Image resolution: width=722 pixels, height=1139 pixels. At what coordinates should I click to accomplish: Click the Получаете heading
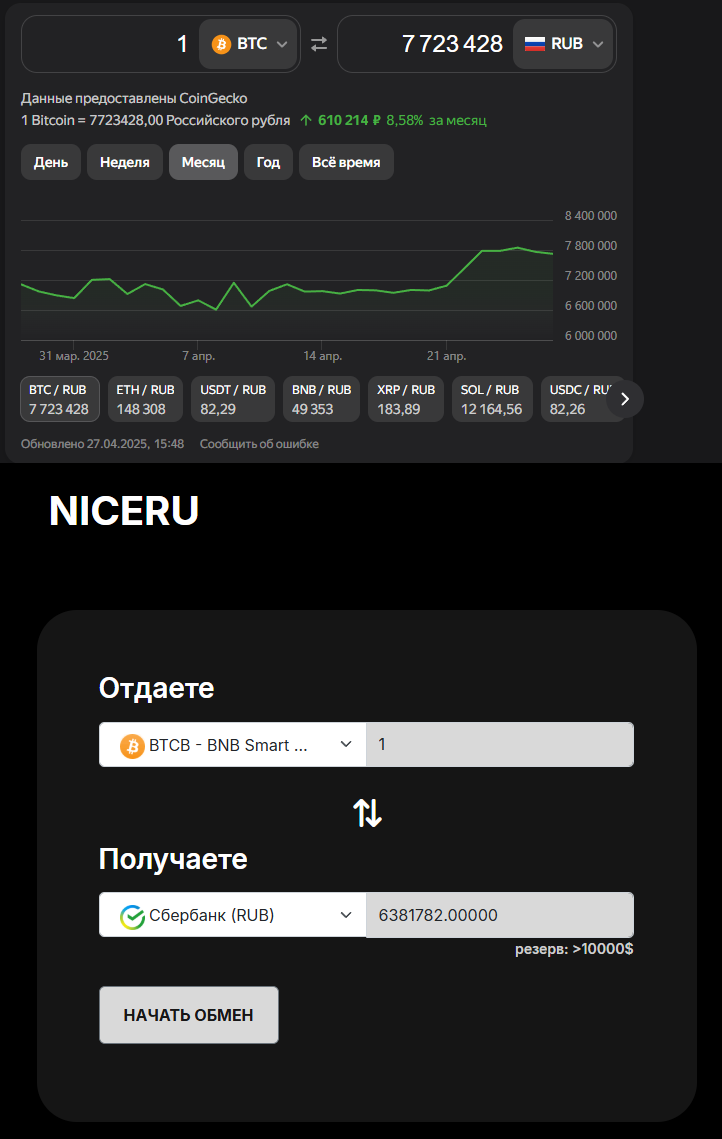coord(174,859)
